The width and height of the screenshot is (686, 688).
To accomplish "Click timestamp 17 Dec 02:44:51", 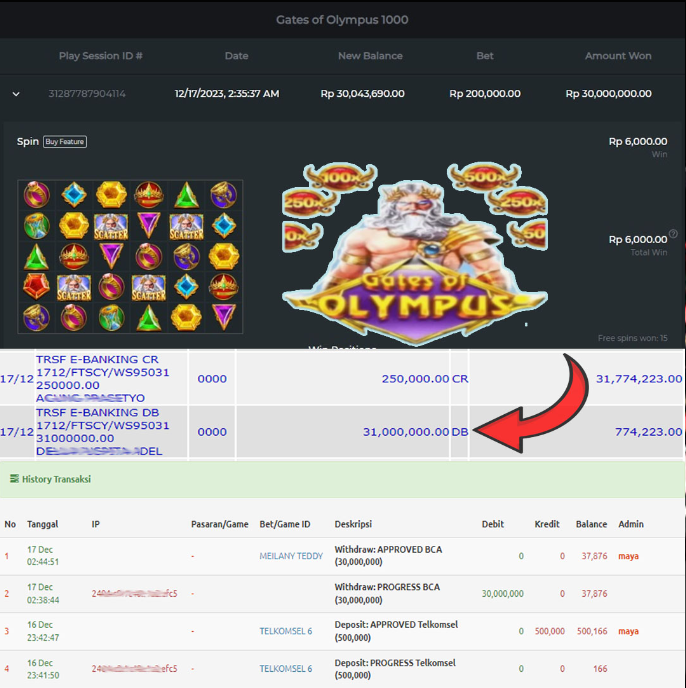I will [x=43, y=555].
